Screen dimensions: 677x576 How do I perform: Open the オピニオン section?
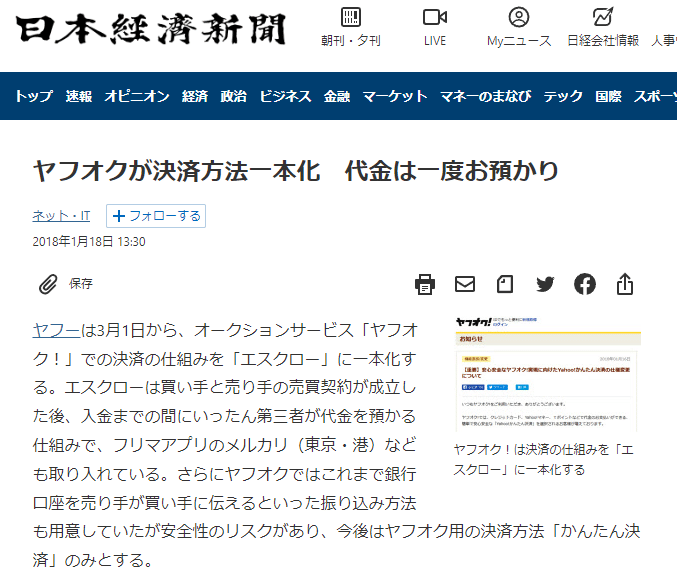137,96
